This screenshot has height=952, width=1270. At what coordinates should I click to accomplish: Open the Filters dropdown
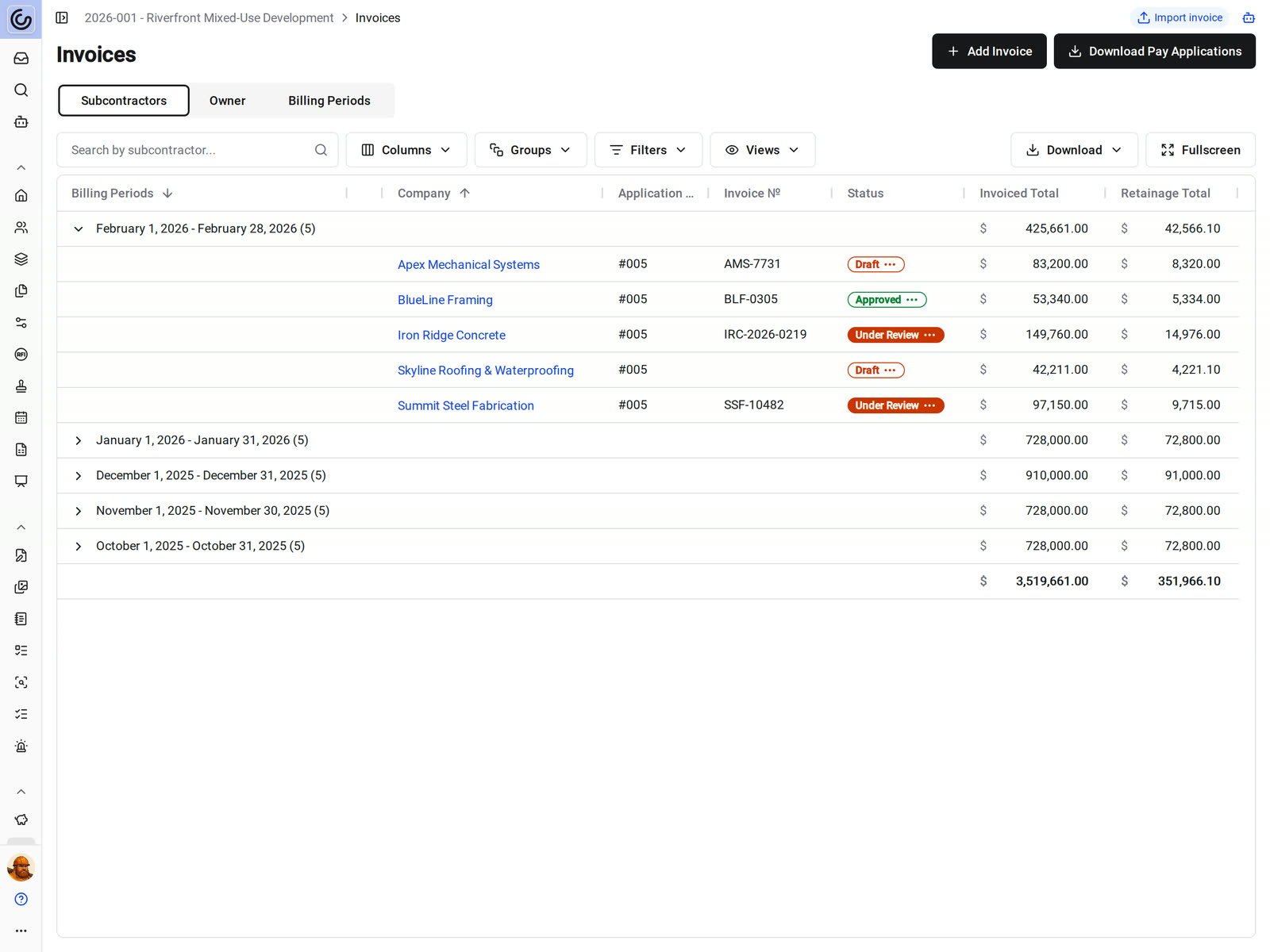point(648,150)
